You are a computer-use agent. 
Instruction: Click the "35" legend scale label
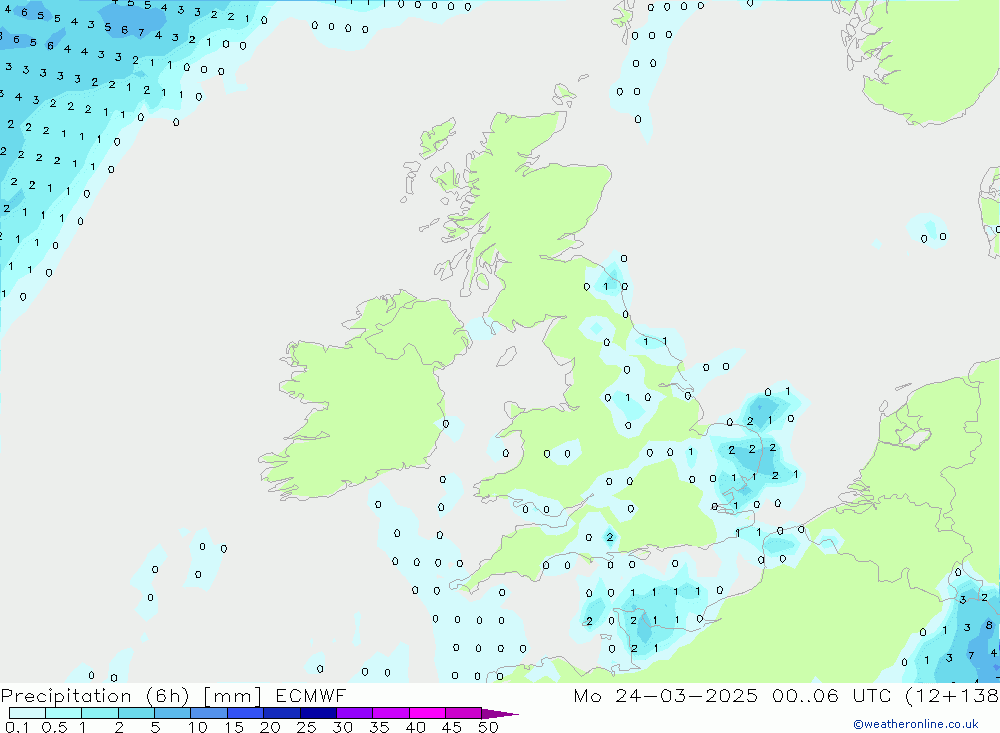379,727
